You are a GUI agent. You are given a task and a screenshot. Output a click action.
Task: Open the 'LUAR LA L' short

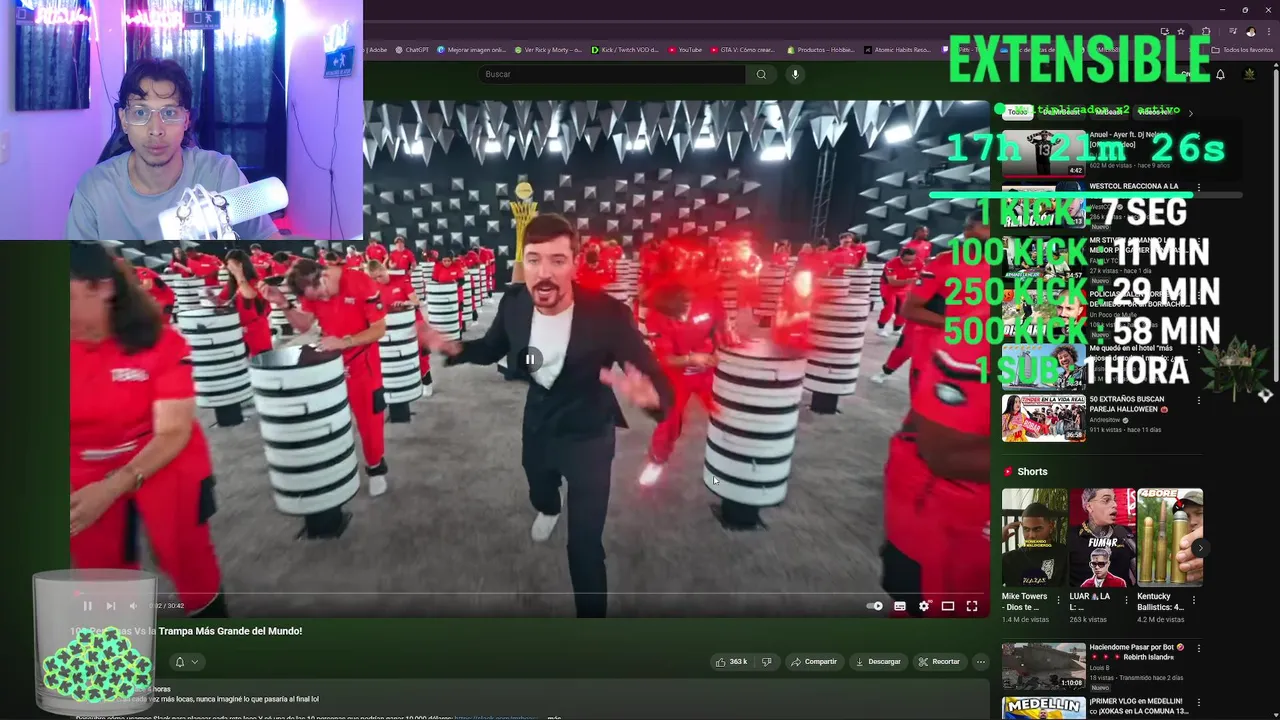click(x=1101, y=537)
